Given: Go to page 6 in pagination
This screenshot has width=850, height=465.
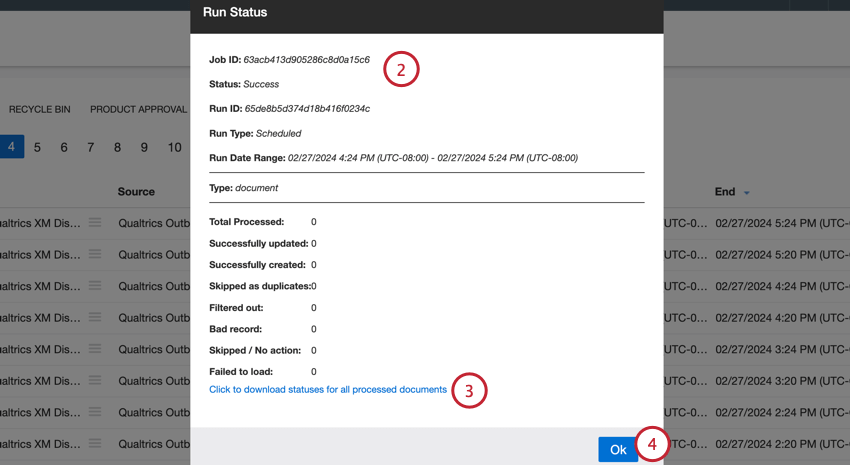Looking at the screenshot, I should (x=64, y=147).
